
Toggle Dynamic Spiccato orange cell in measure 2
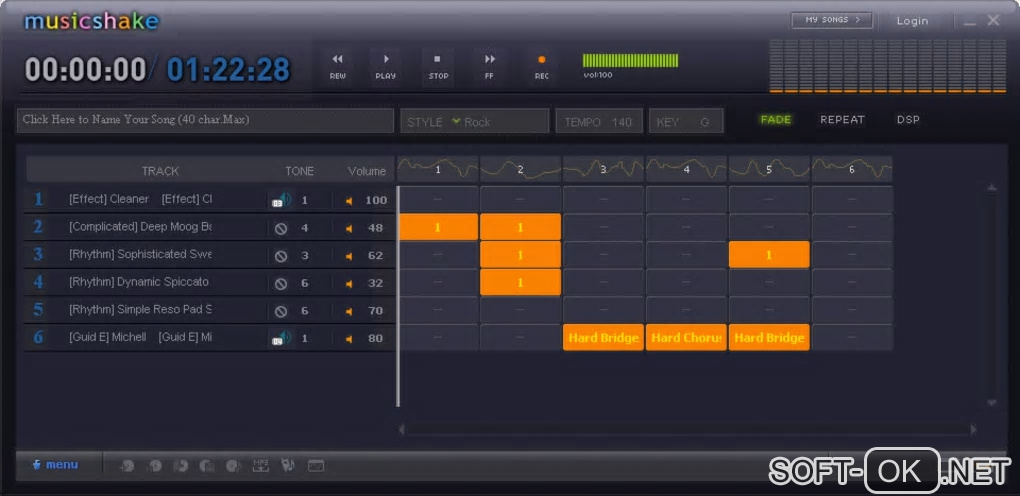pyautogui.click(x=520, y=282)
